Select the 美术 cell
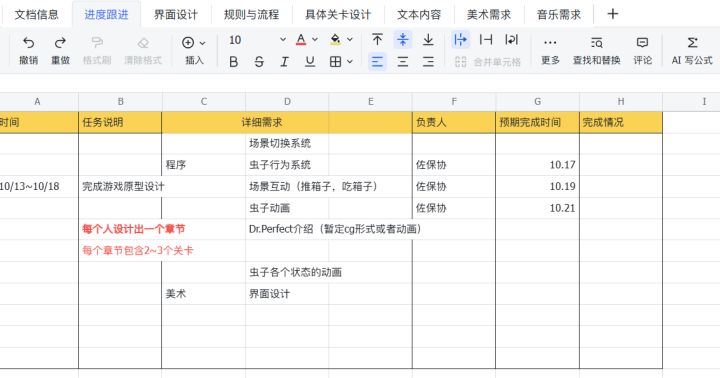 [203, 294]
